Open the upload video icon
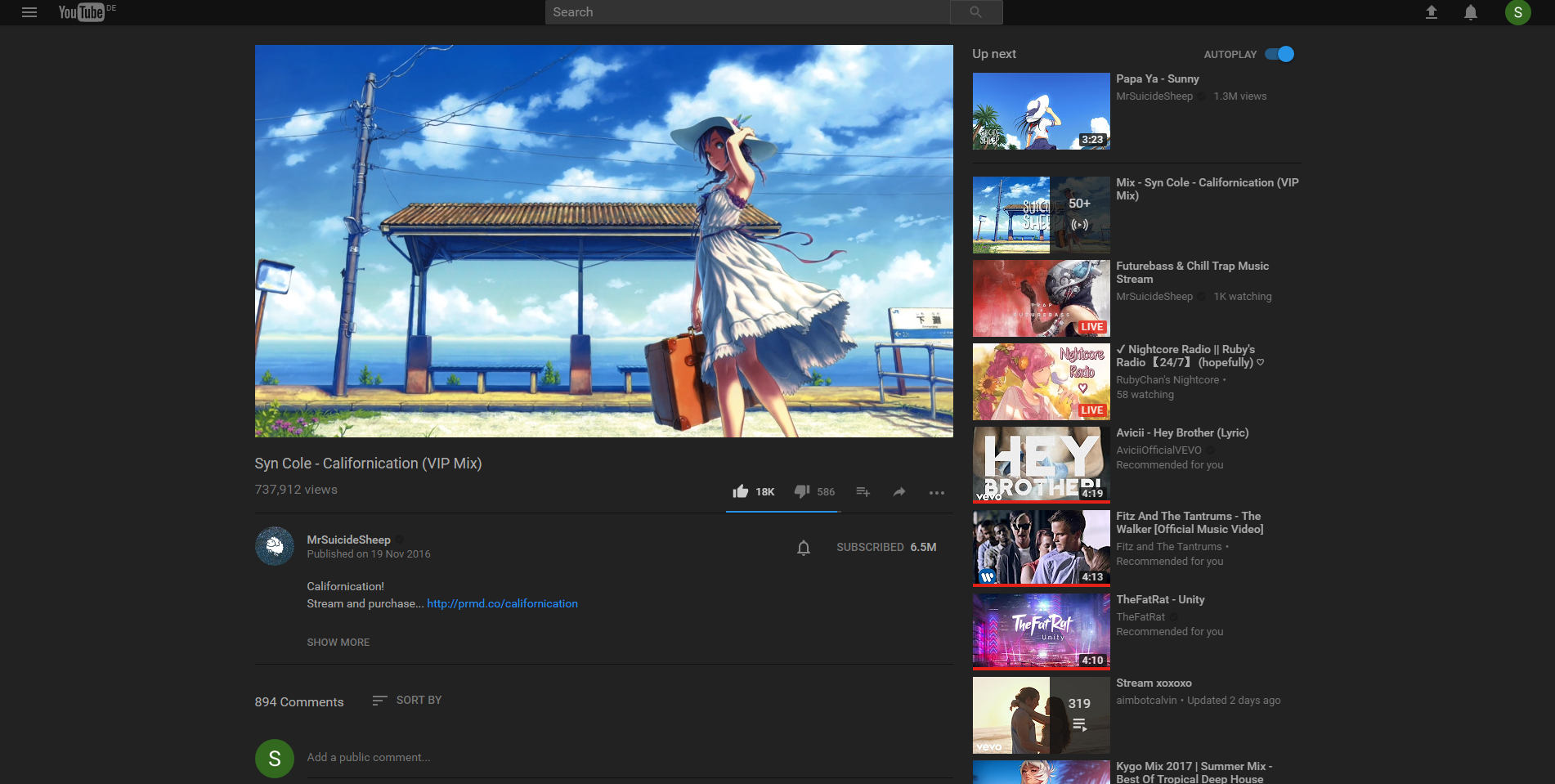Image resolution: width=1555 pixels, height=784 pixels. [x=1432, y=12]
